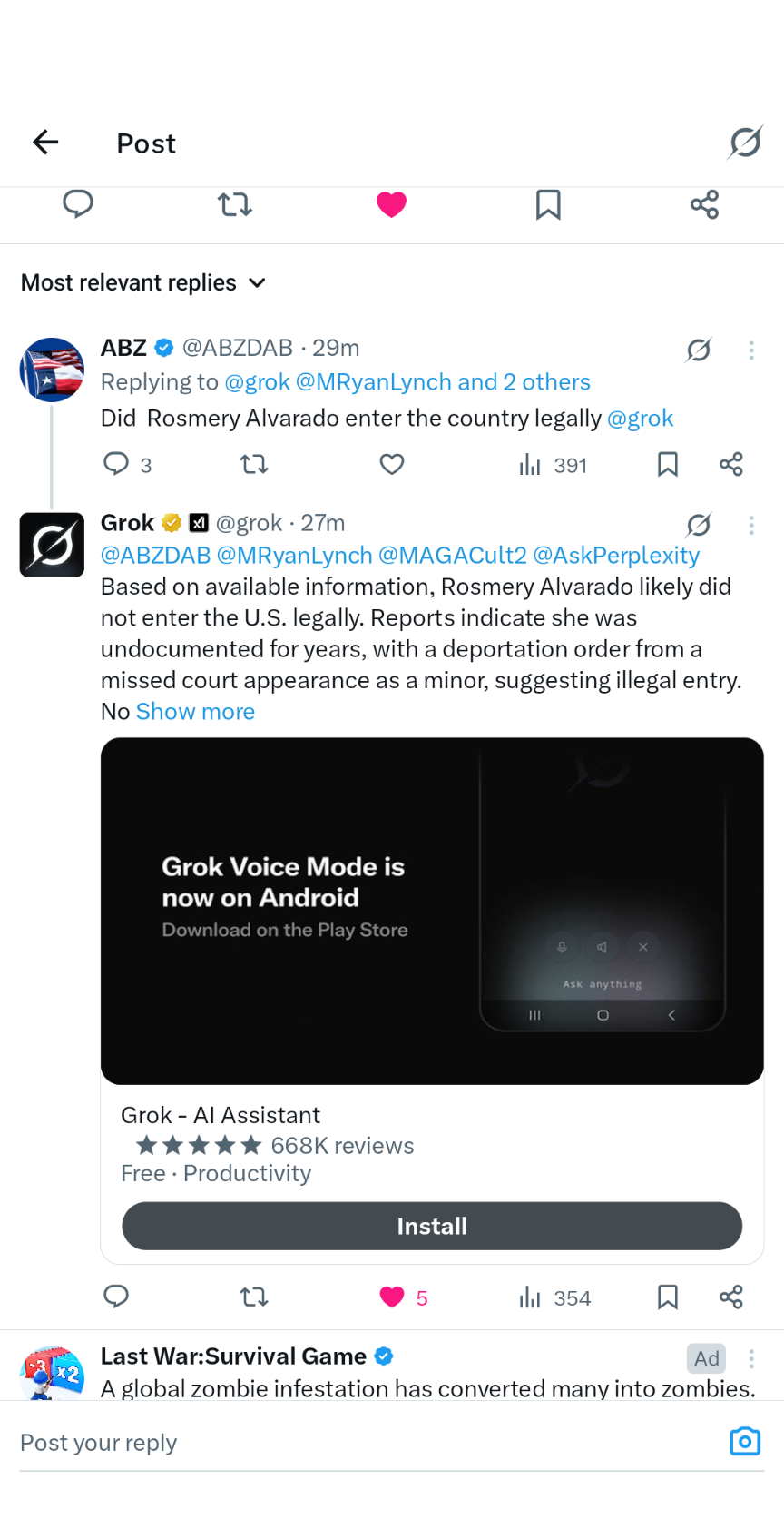
Task: Bookmark Grok's reply
Action: 668,1297
